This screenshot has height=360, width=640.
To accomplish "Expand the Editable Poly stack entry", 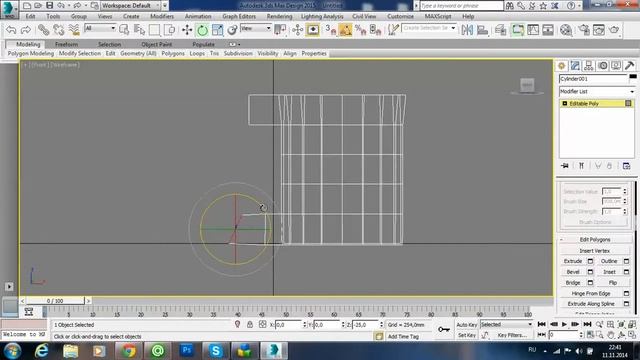I will tap(565, 104).
